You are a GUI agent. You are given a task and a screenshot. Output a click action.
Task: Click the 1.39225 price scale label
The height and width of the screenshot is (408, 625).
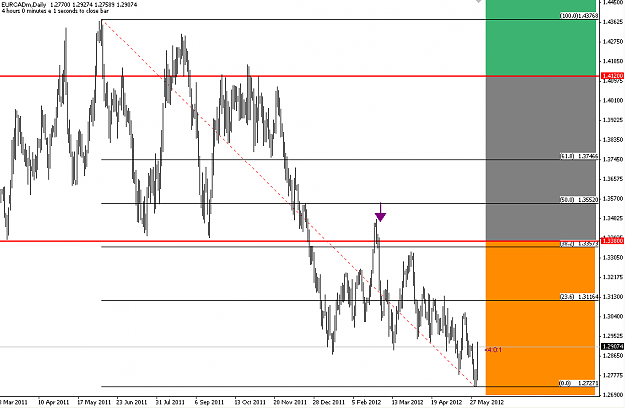613,120
